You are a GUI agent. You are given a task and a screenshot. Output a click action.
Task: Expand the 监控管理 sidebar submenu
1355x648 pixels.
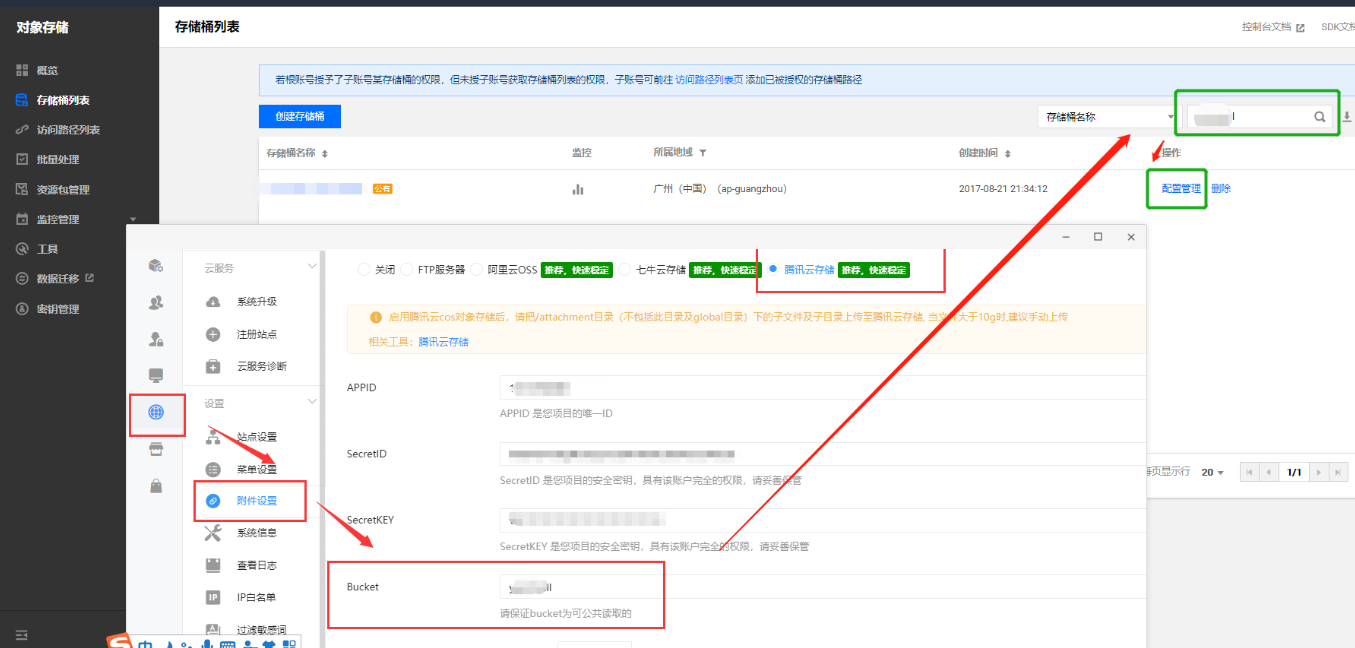[133, 220]
